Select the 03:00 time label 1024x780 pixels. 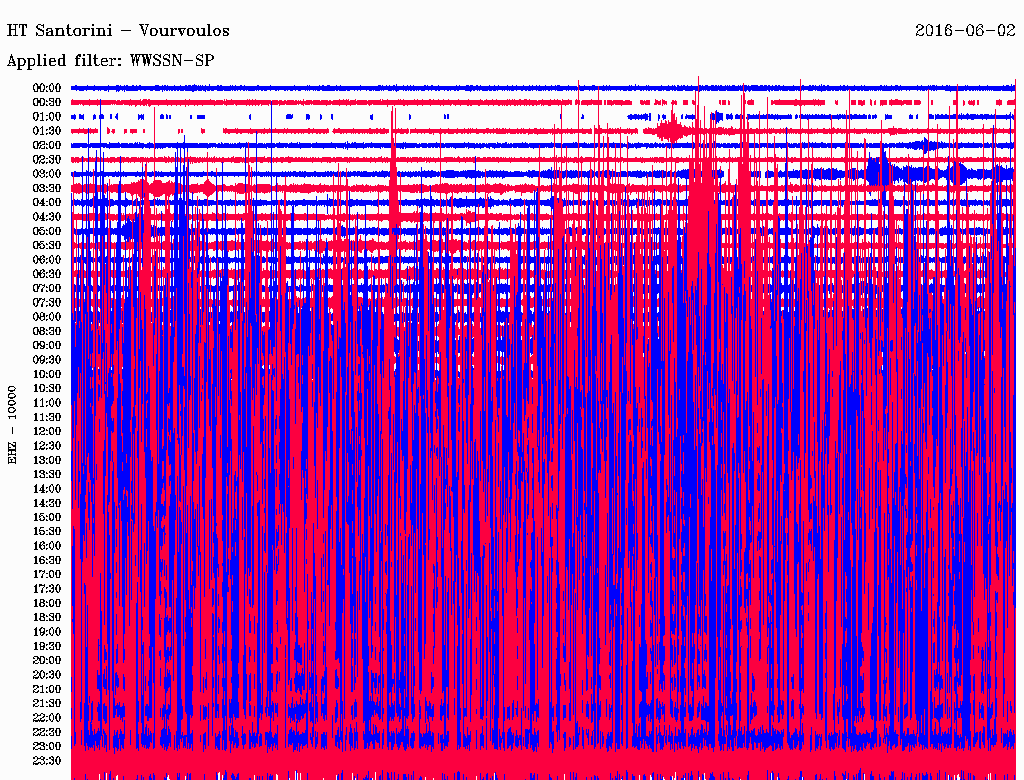click(x=47, y=174)
